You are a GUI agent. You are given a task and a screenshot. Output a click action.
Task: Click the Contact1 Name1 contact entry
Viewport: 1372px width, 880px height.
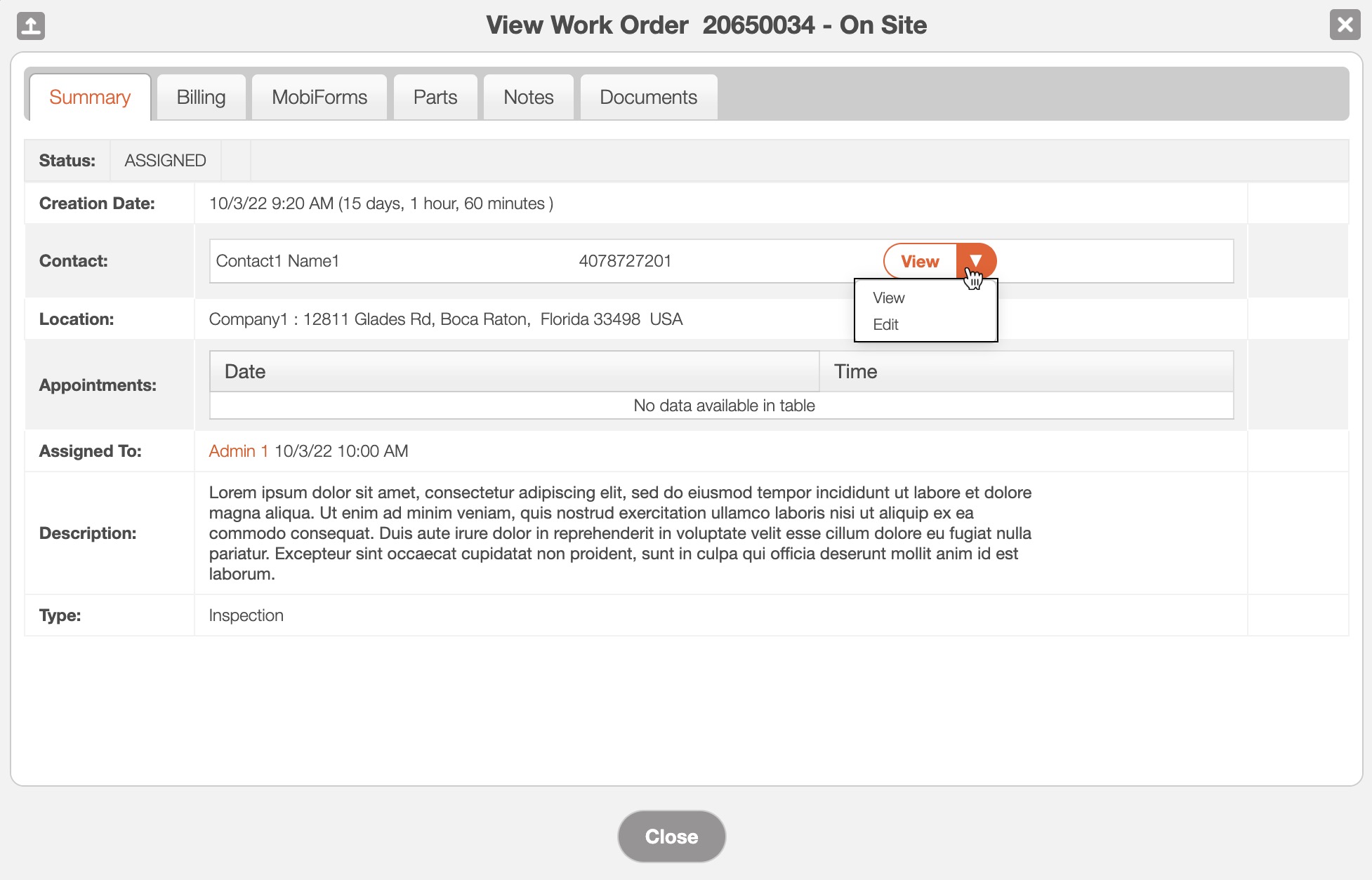tap(277, 261)
